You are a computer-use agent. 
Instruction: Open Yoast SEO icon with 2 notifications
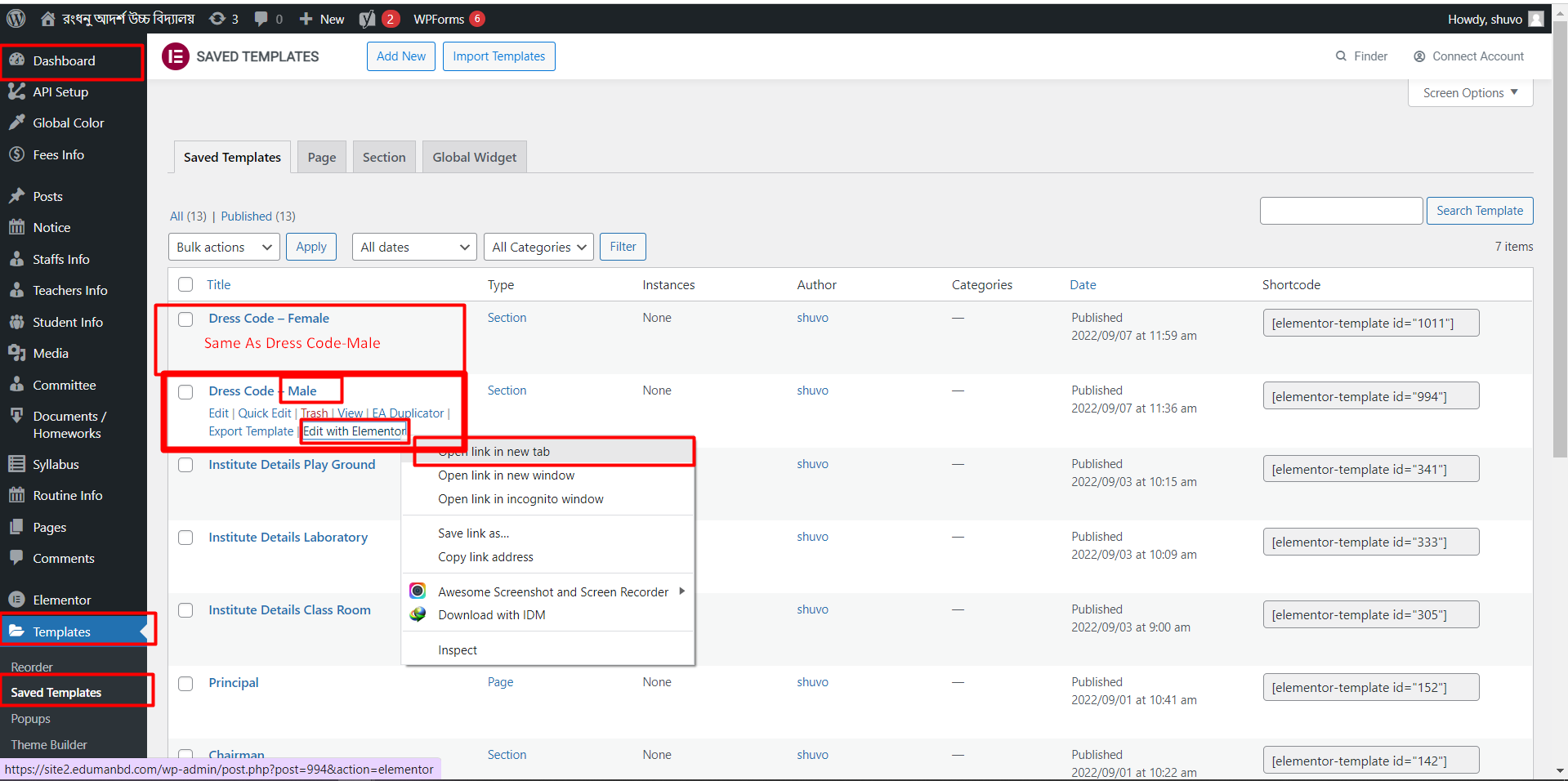tap(368, 19)
